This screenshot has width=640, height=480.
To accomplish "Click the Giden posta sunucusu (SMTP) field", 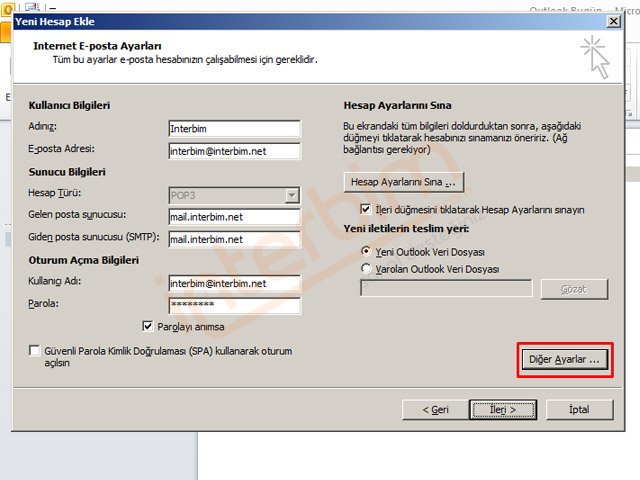I will click(x=234, y=239).
